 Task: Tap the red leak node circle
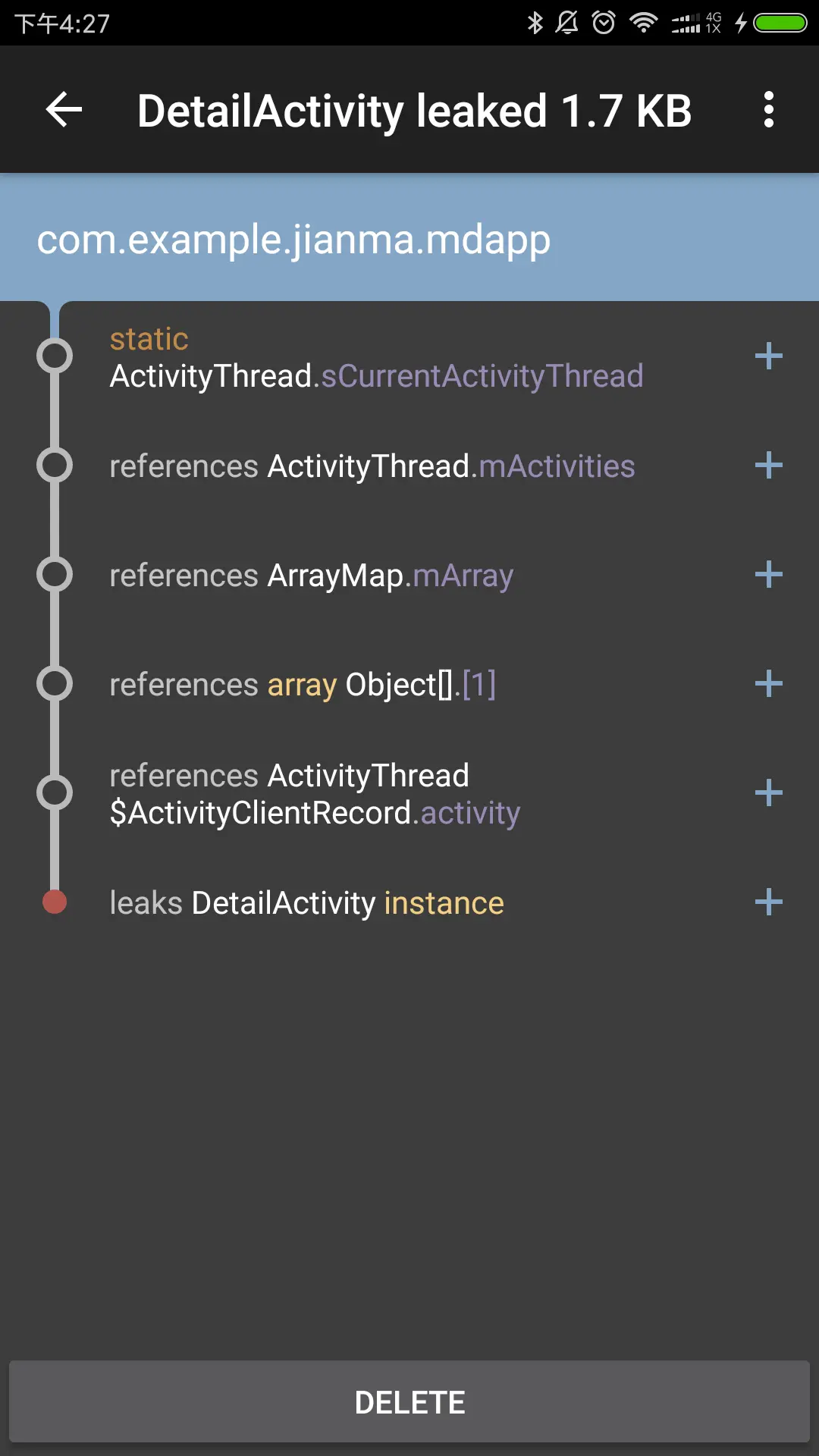click(55, 902)
